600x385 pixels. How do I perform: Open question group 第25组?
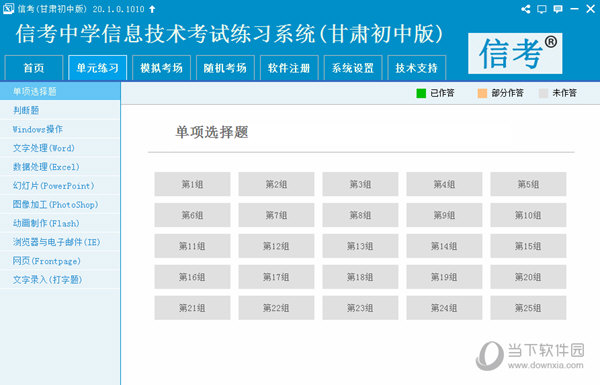coord(528,308)
